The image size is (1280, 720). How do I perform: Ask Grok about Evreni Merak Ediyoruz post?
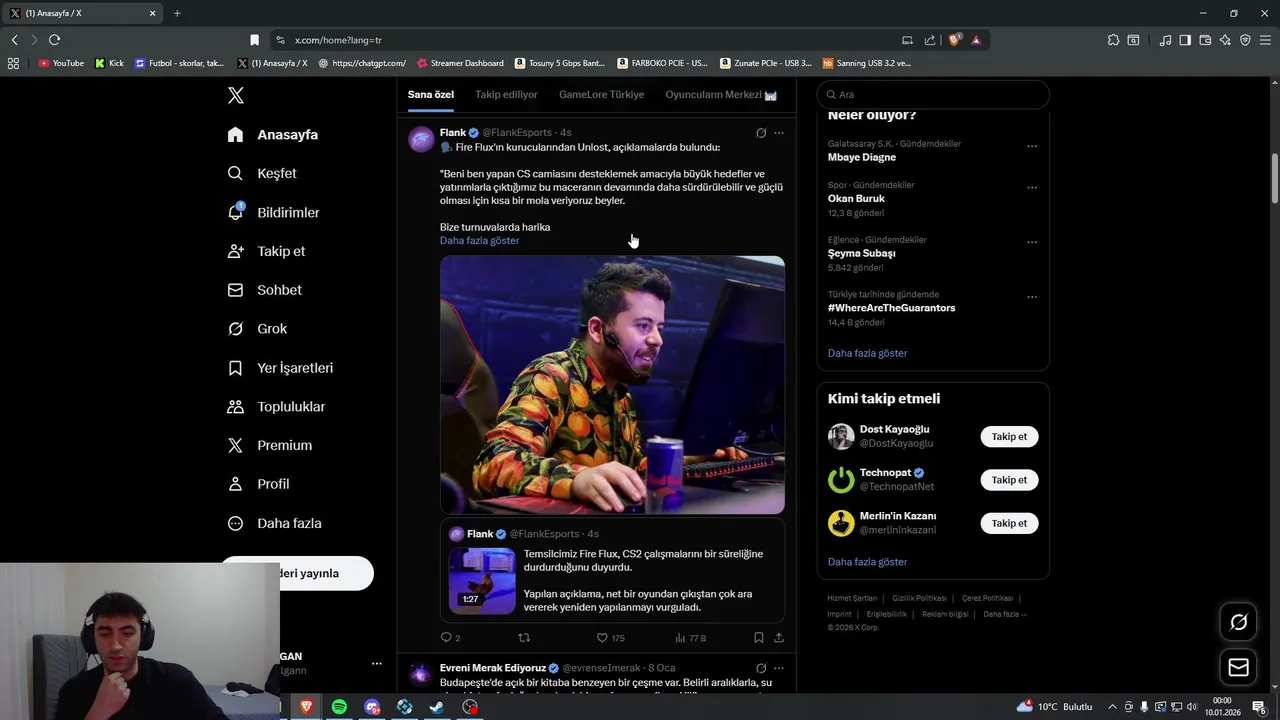click(x=761, y=668)
